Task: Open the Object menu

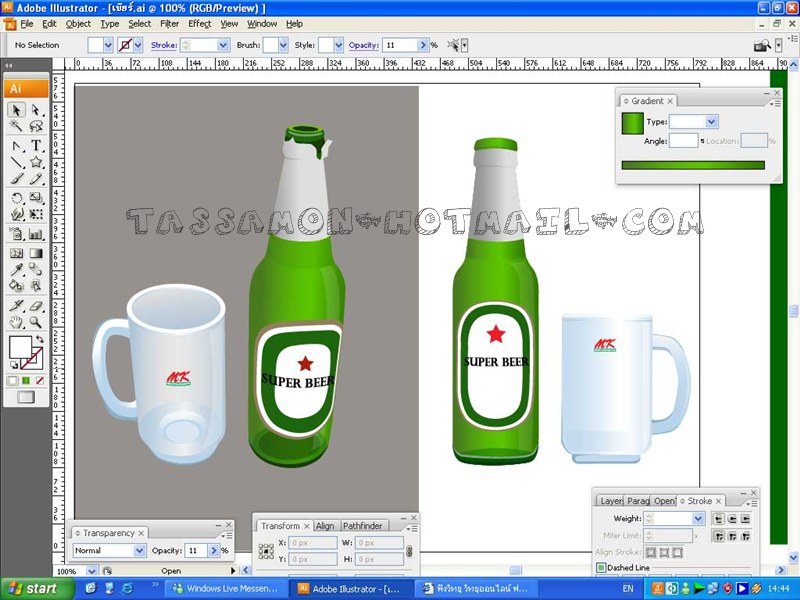Action: click(x=78, y=23)
